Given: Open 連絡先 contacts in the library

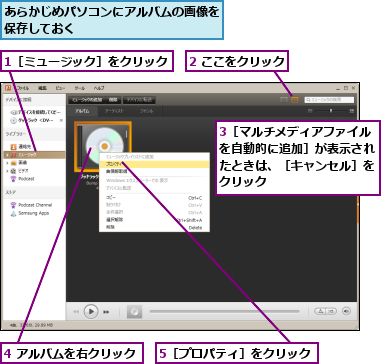Looking at the screenshot, I should click(22, 147).
